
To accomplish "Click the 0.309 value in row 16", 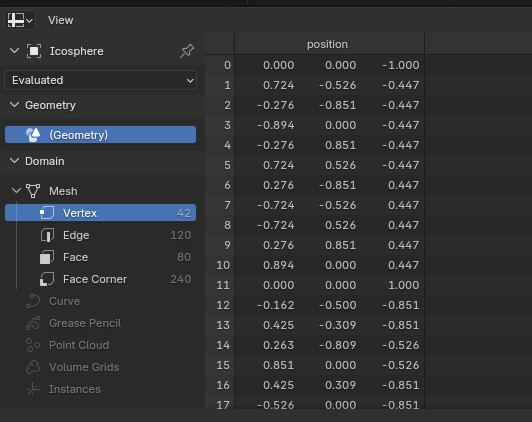I will pos(341,385).
